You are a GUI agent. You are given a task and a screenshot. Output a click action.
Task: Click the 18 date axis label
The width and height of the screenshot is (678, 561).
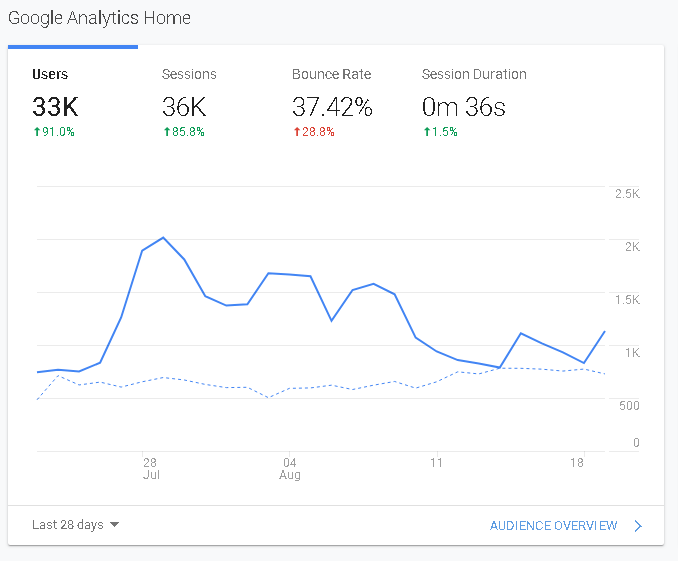(x=577, y=463)
